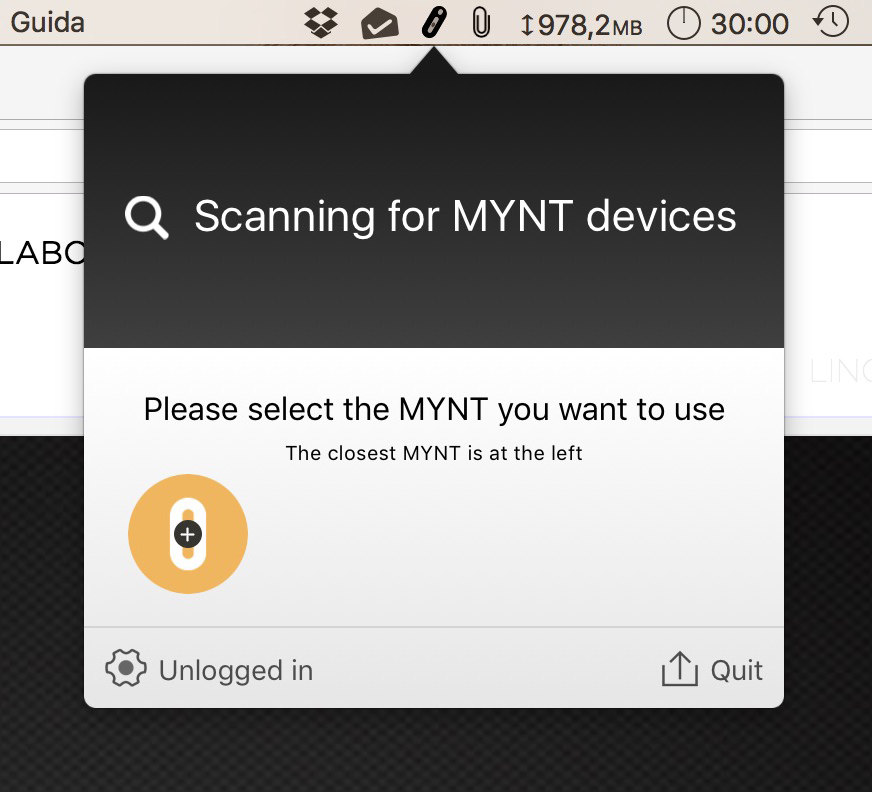872x792 pixels.
Task: Toggle the MYNT menu bar icon
Action: pos(433,22)
